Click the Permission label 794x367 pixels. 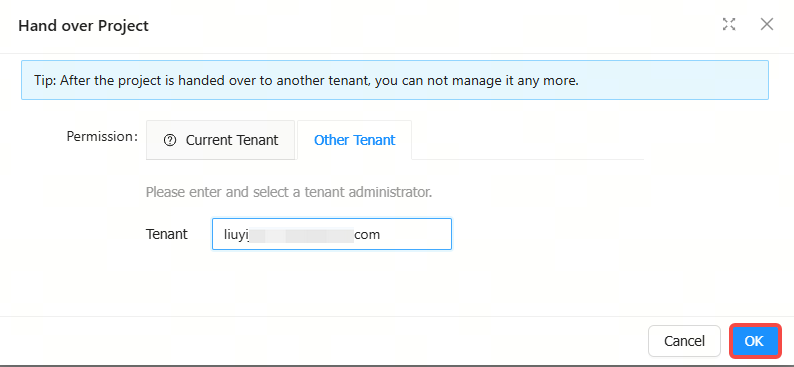click(x=102, y=137)
